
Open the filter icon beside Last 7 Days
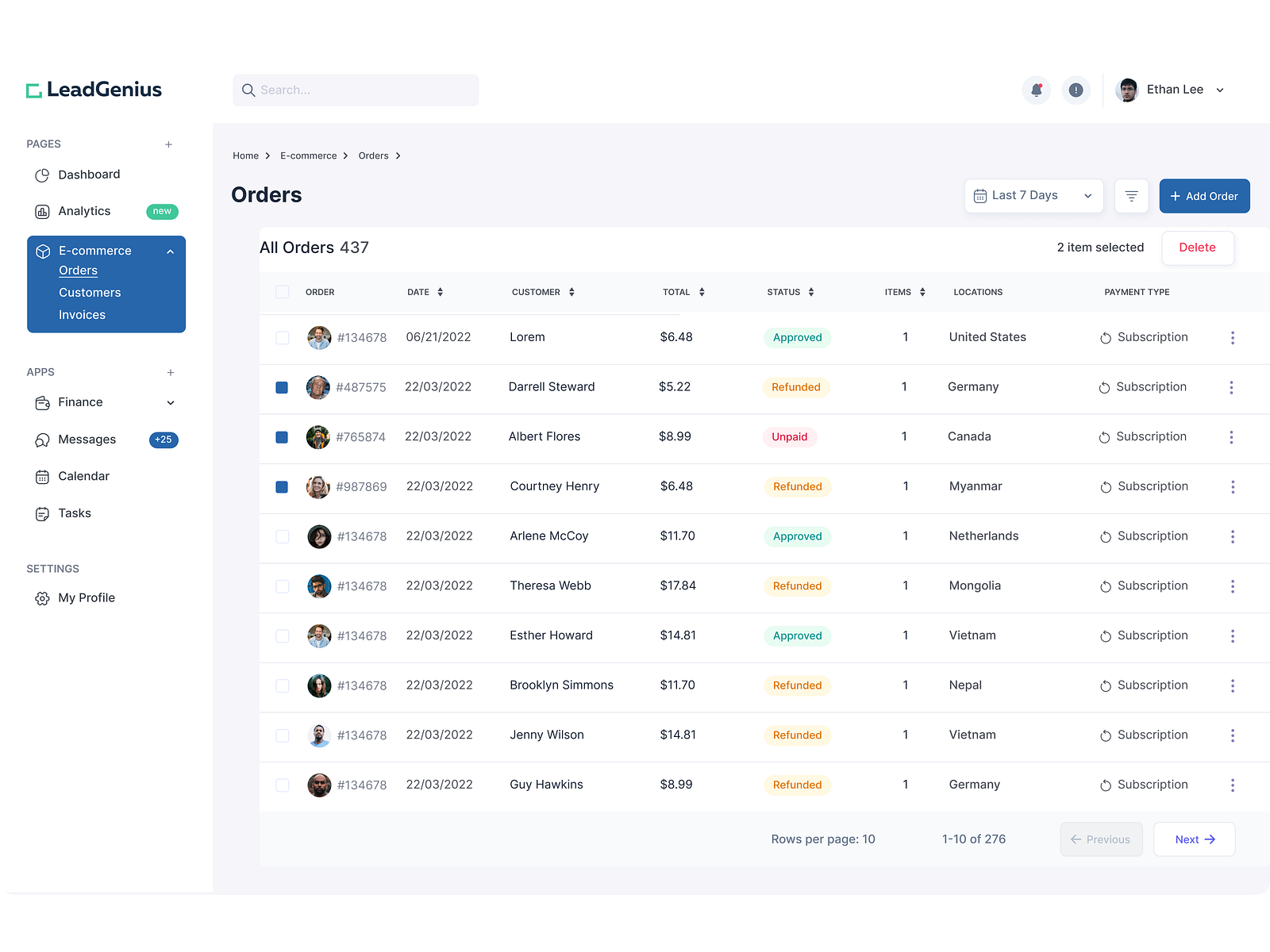(1131, 196)
